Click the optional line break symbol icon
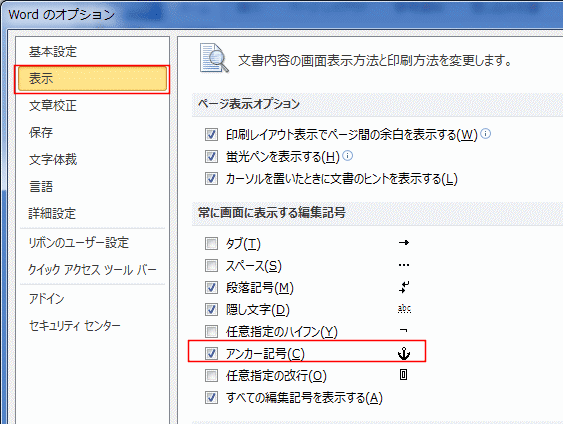The height and width of the screenshot is (424, 563). [x=404, y=375]
